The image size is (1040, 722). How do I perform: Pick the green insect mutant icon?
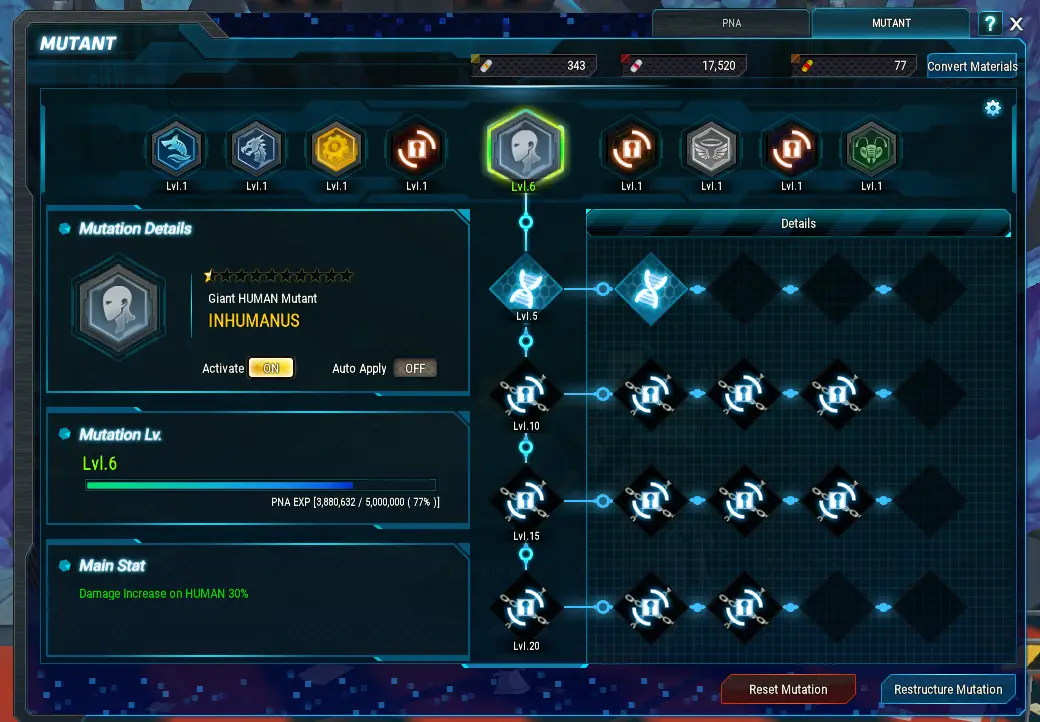[872, 149]
